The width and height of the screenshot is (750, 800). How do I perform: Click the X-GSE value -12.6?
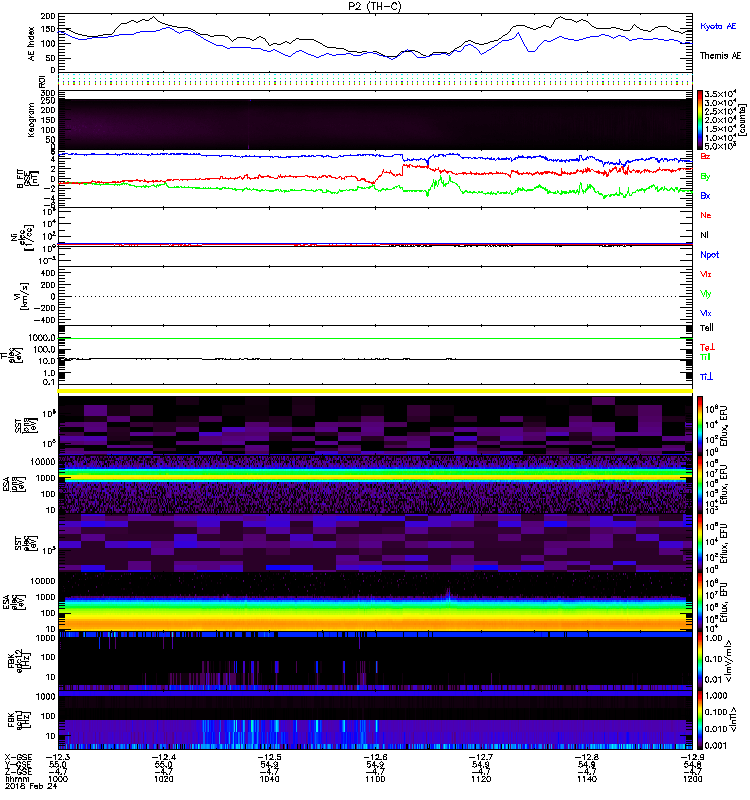click(x=374, y=757)
